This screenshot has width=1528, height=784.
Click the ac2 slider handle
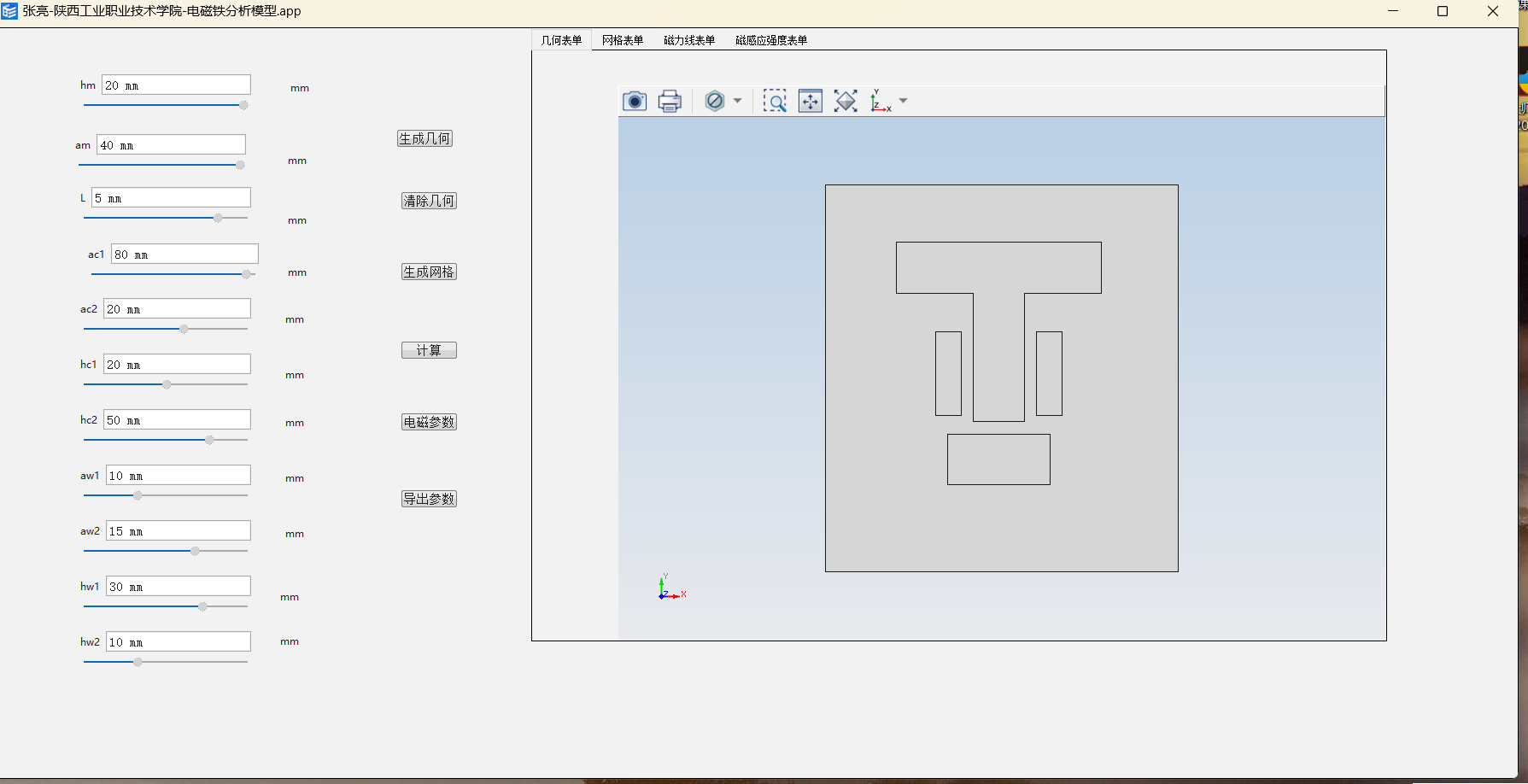[x=184, y=329]
